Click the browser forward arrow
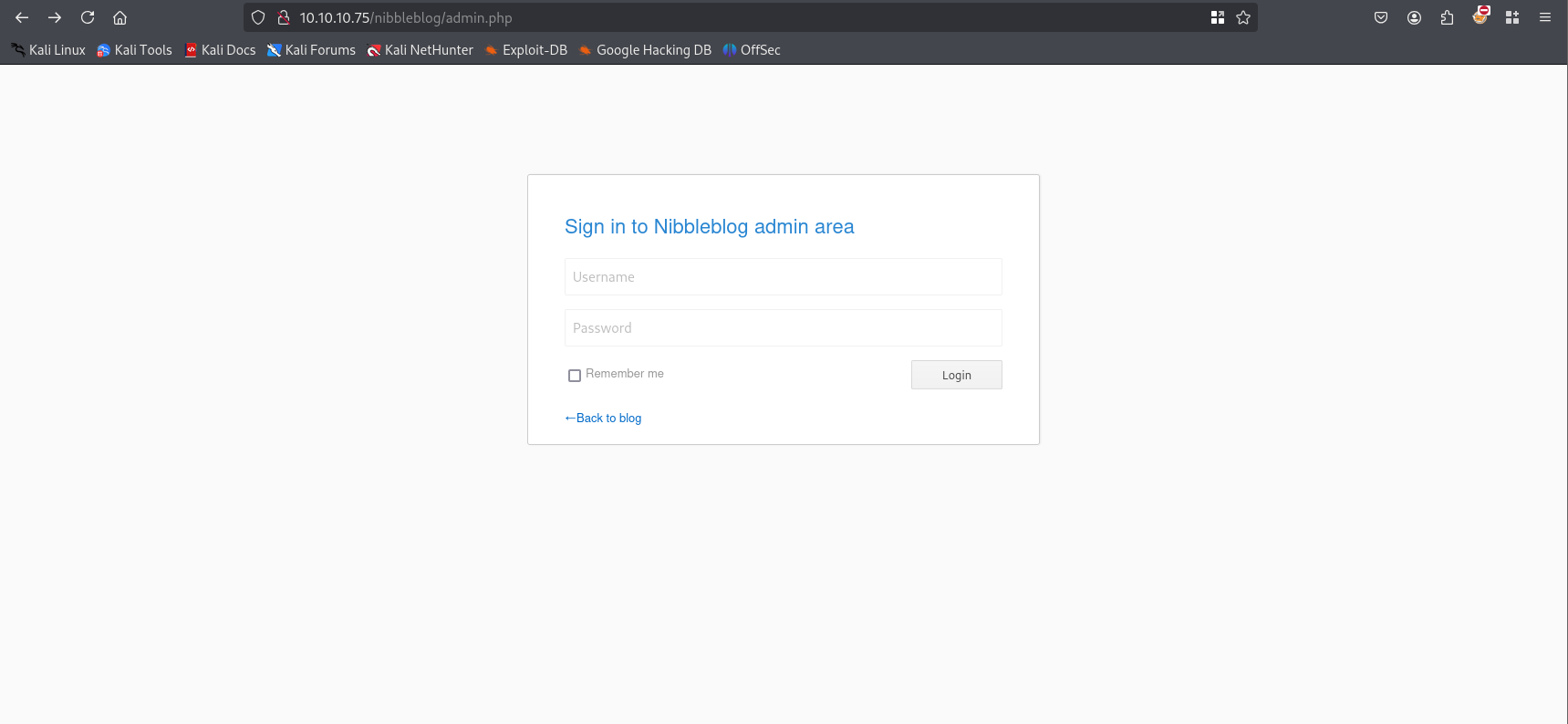 pos(55,17)
